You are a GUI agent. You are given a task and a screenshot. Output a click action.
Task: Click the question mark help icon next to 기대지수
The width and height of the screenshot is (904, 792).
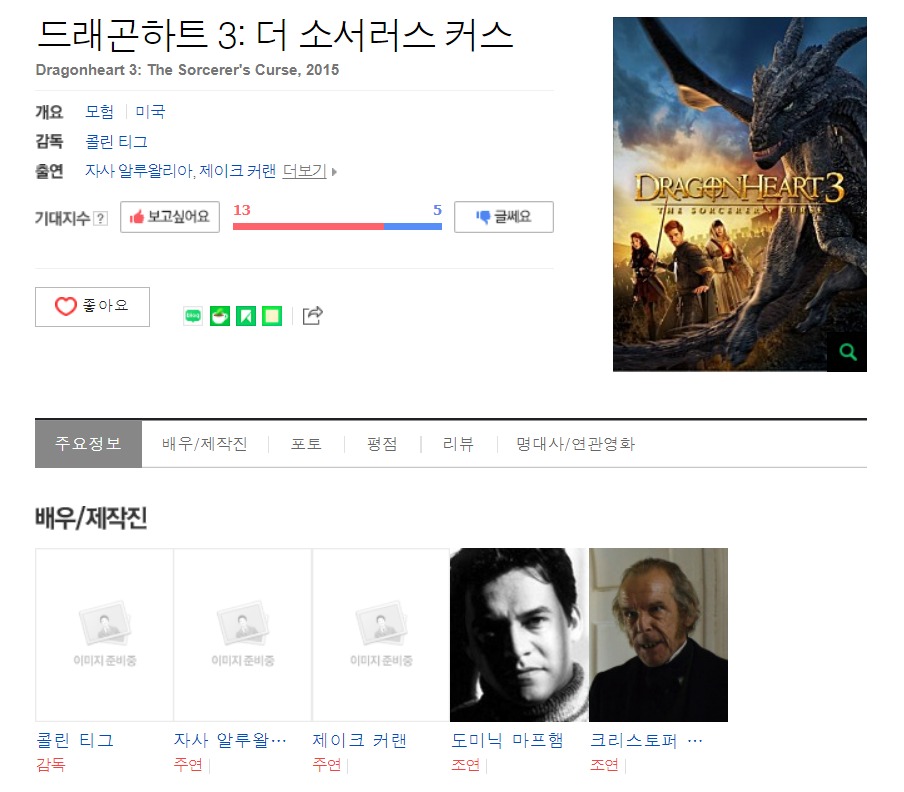click(x=100, y=218)
